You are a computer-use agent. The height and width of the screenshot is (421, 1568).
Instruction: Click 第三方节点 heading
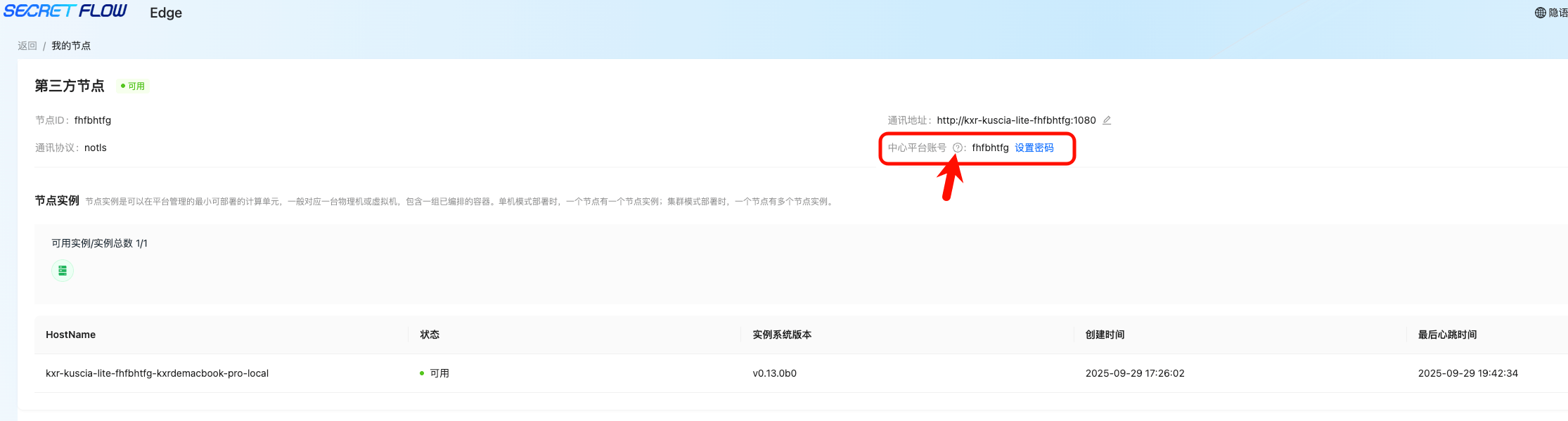(70, 86)
